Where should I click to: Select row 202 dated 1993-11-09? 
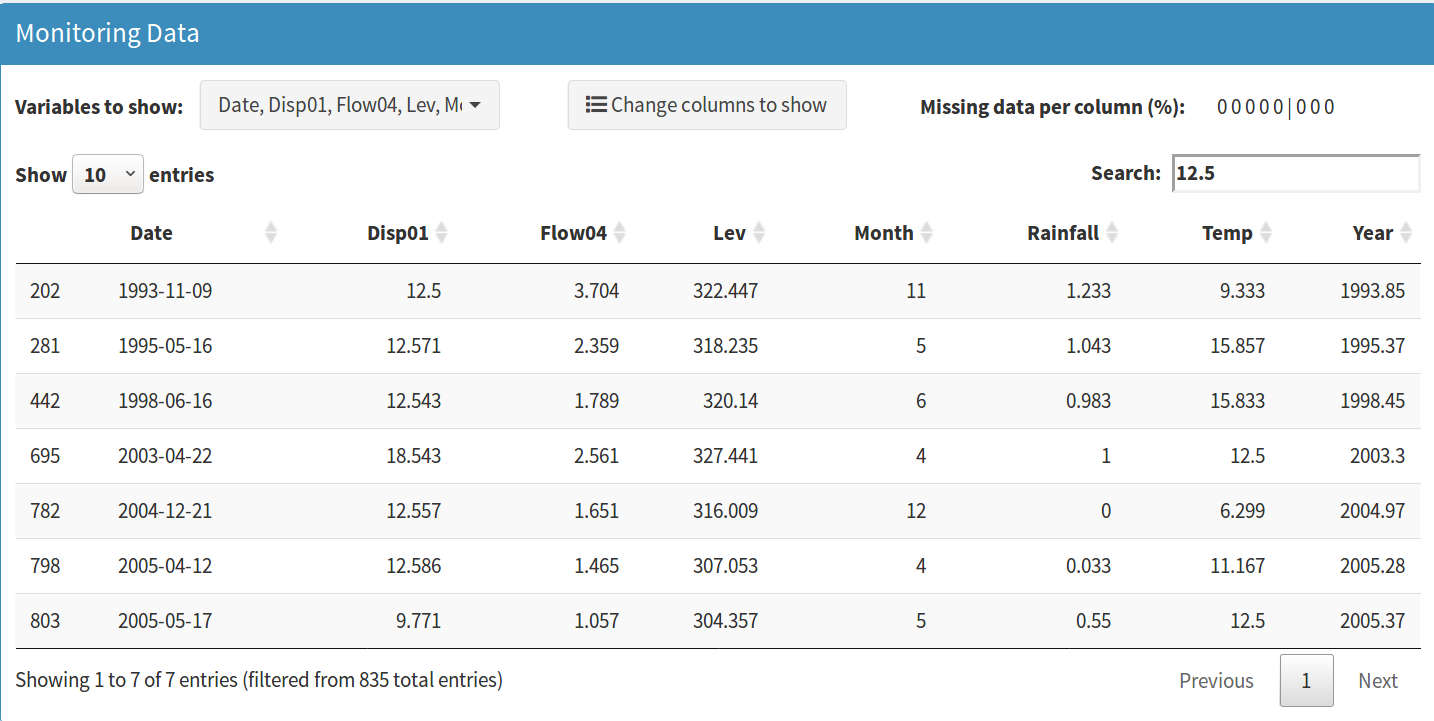point(165,291)
